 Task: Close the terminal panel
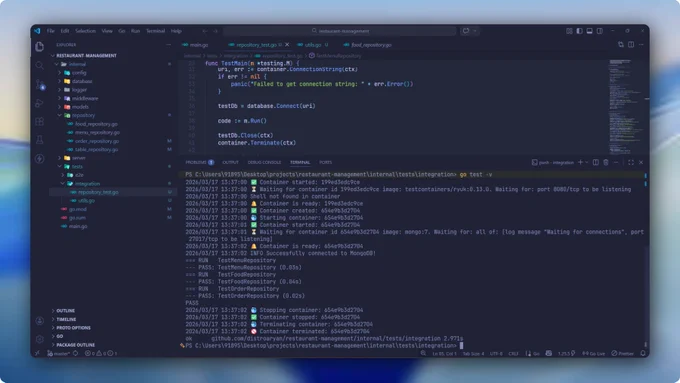(641, 162)
